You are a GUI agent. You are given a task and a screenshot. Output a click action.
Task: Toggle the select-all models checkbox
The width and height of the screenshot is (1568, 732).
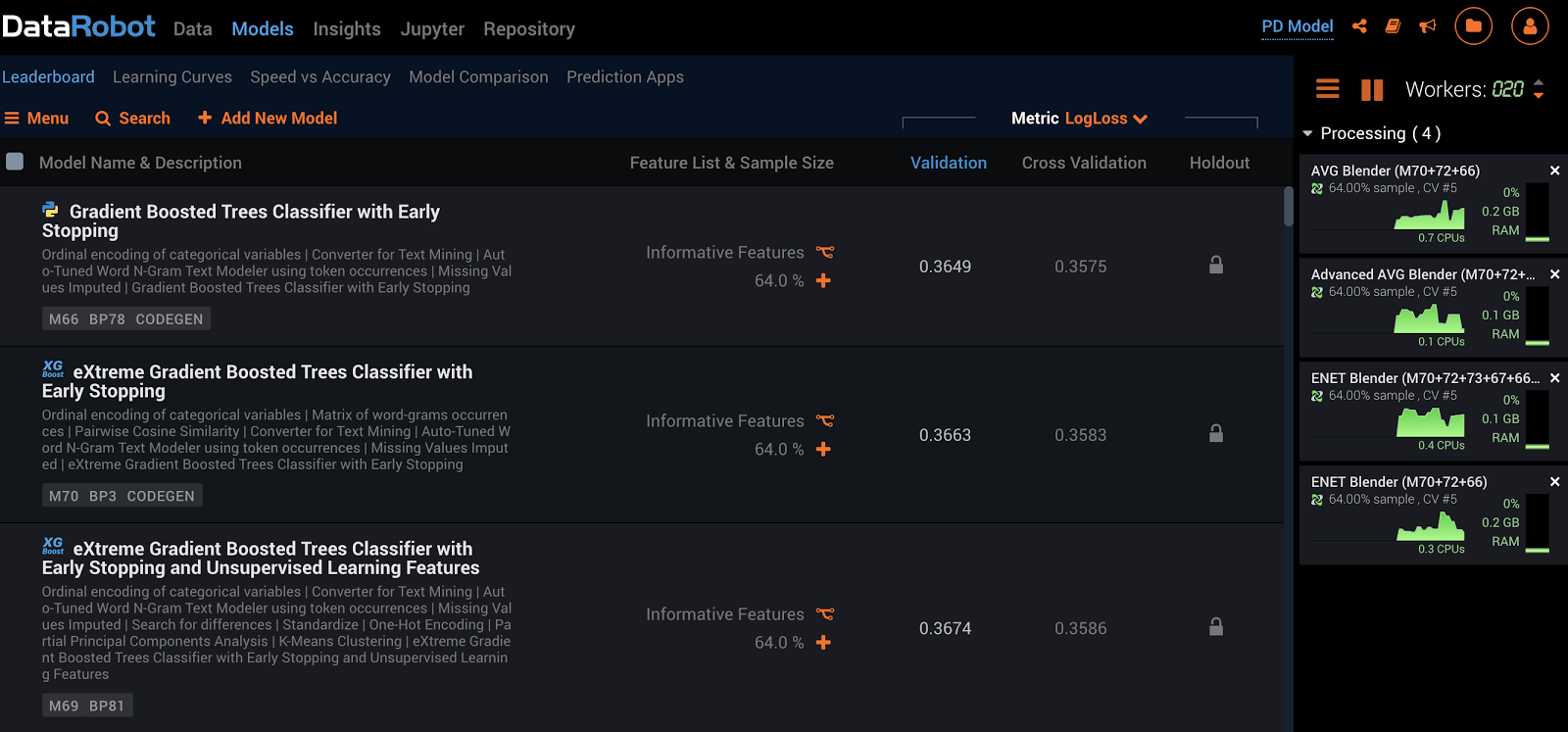tap(15, 162)
